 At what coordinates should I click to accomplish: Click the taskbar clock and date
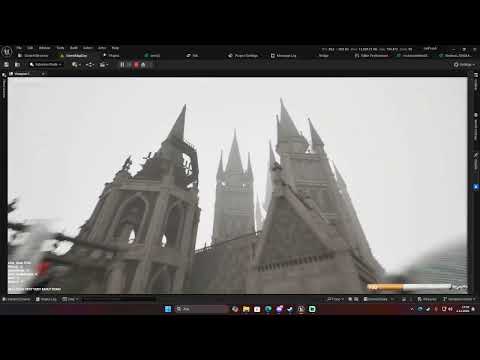click(x=463, y=309)
